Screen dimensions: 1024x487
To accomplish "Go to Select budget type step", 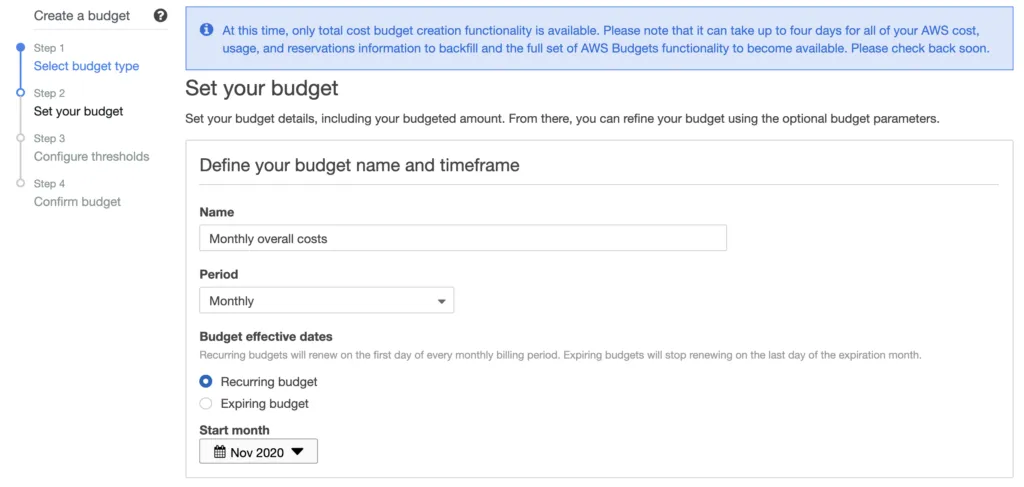I will (86, 66).
